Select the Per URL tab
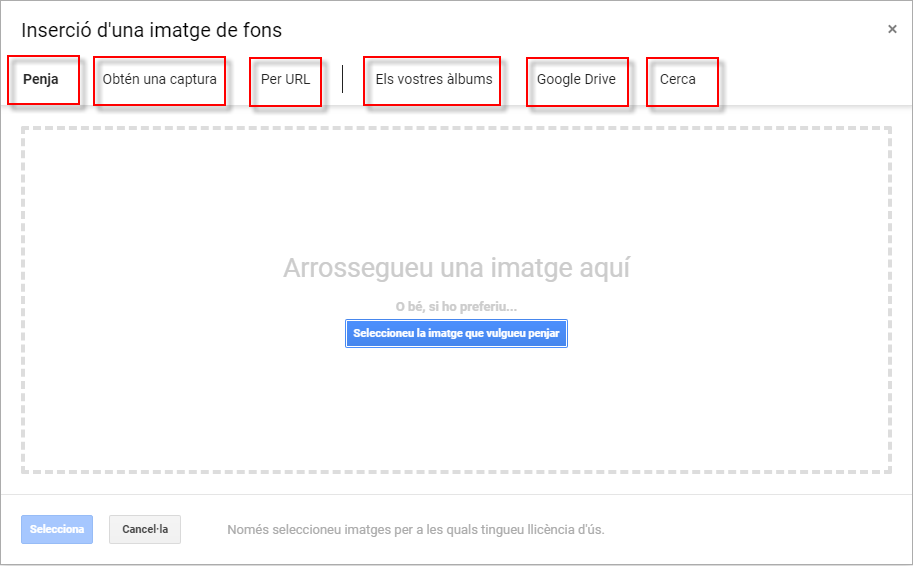Screen dimensions: 913x566 (285, 79)
